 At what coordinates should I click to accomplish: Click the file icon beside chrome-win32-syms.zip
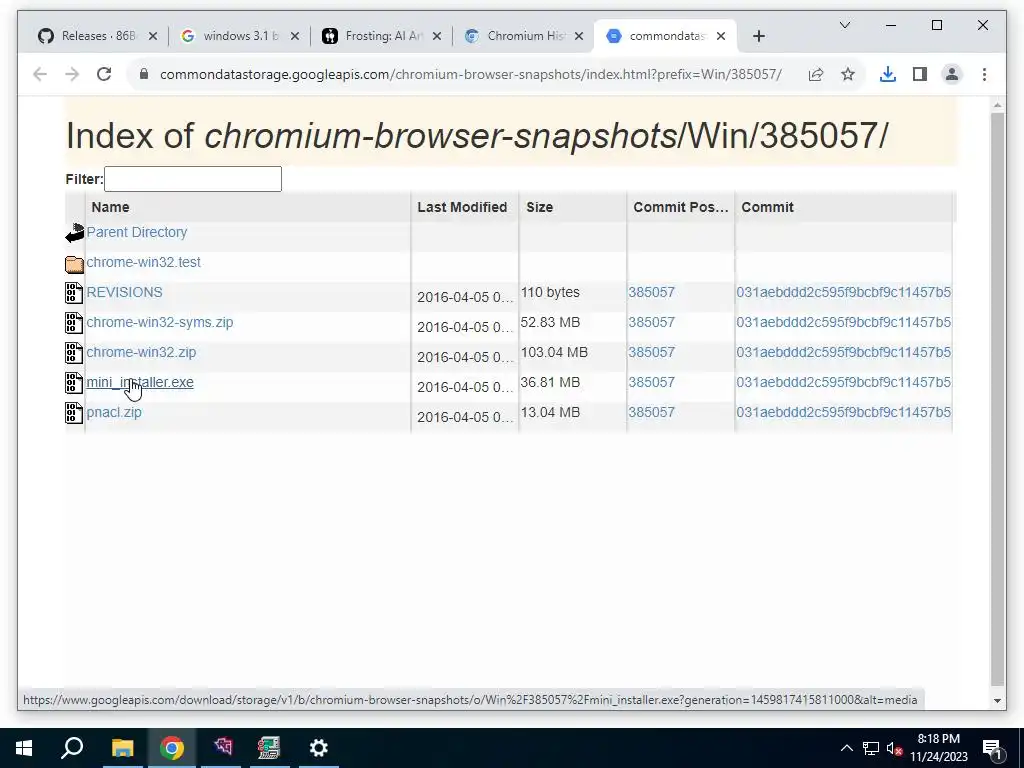tap(74, 323)
